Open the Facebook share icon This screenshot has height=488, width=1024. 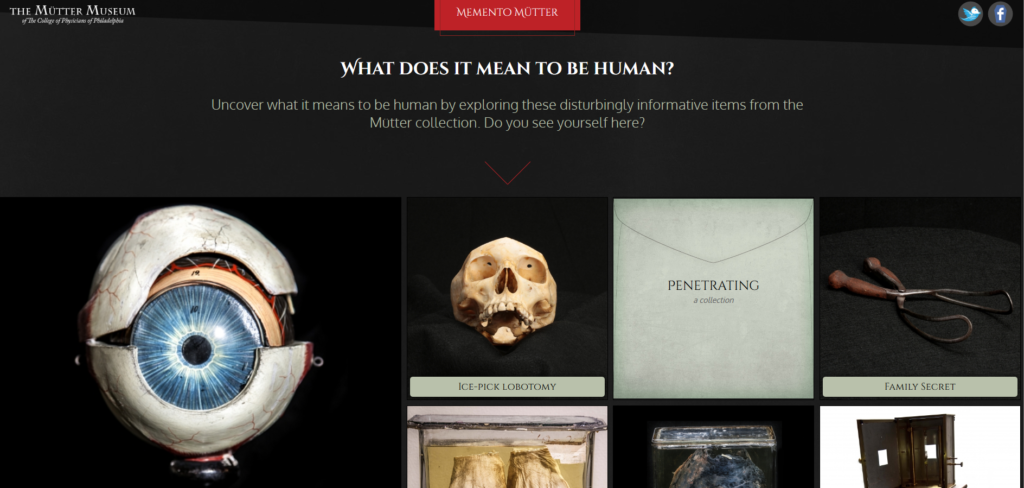1000,14
